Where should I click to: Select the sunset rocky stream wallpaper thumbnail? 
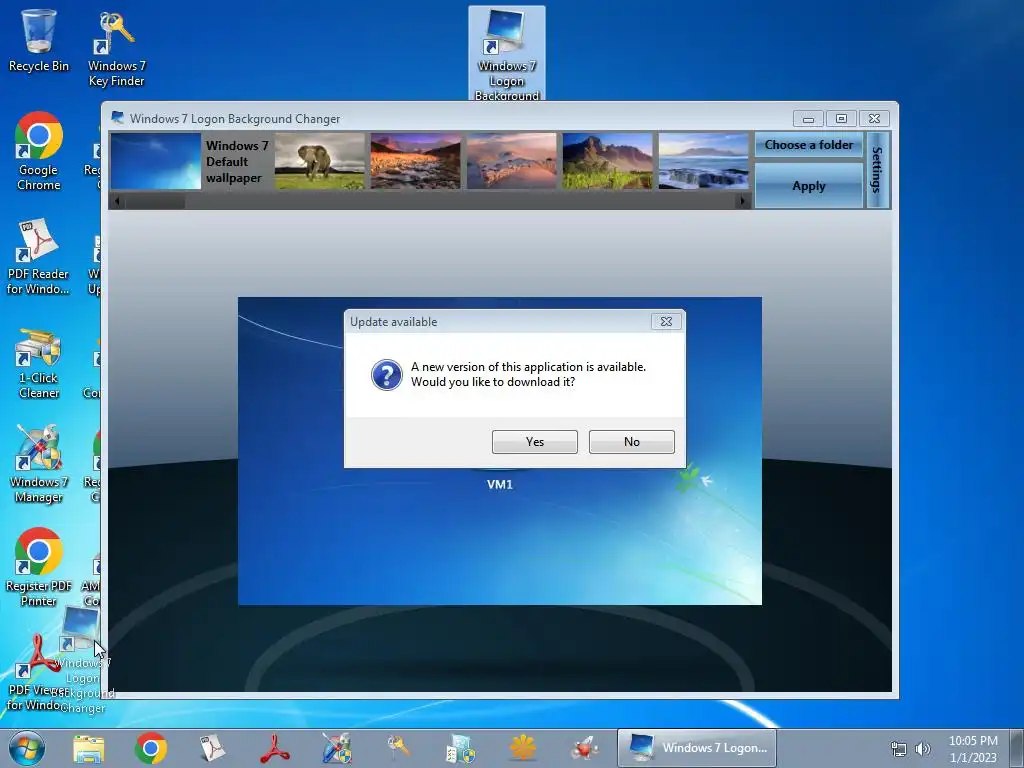click(x=415, y=161)
